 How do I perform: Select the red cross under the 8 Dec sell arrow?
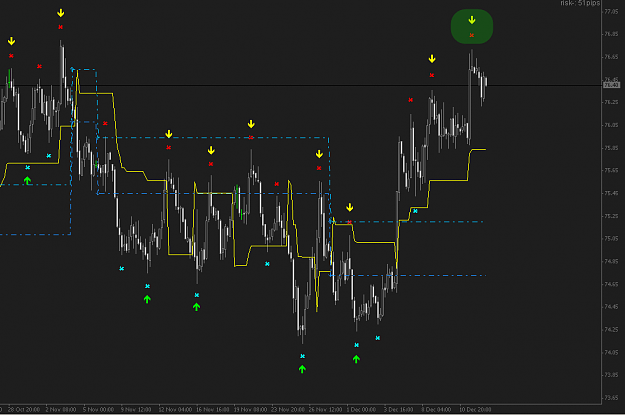click(x=432, y=75)
